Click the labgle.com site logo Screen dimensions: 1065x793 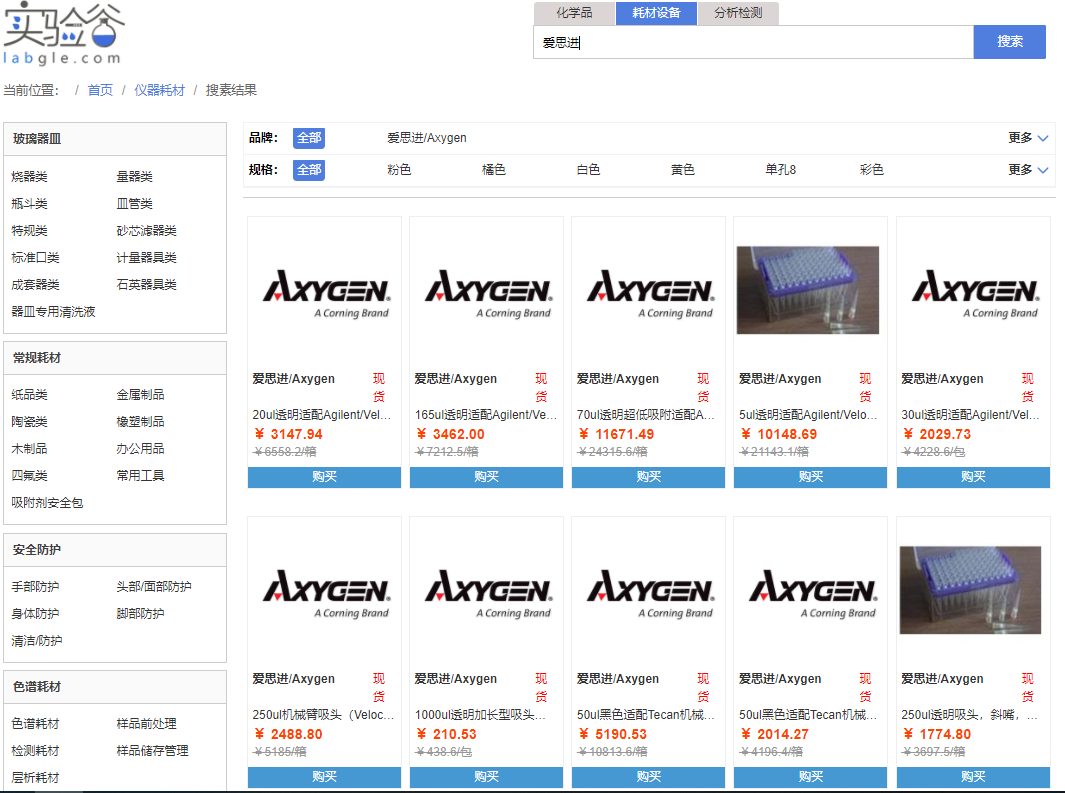(63, 34)
